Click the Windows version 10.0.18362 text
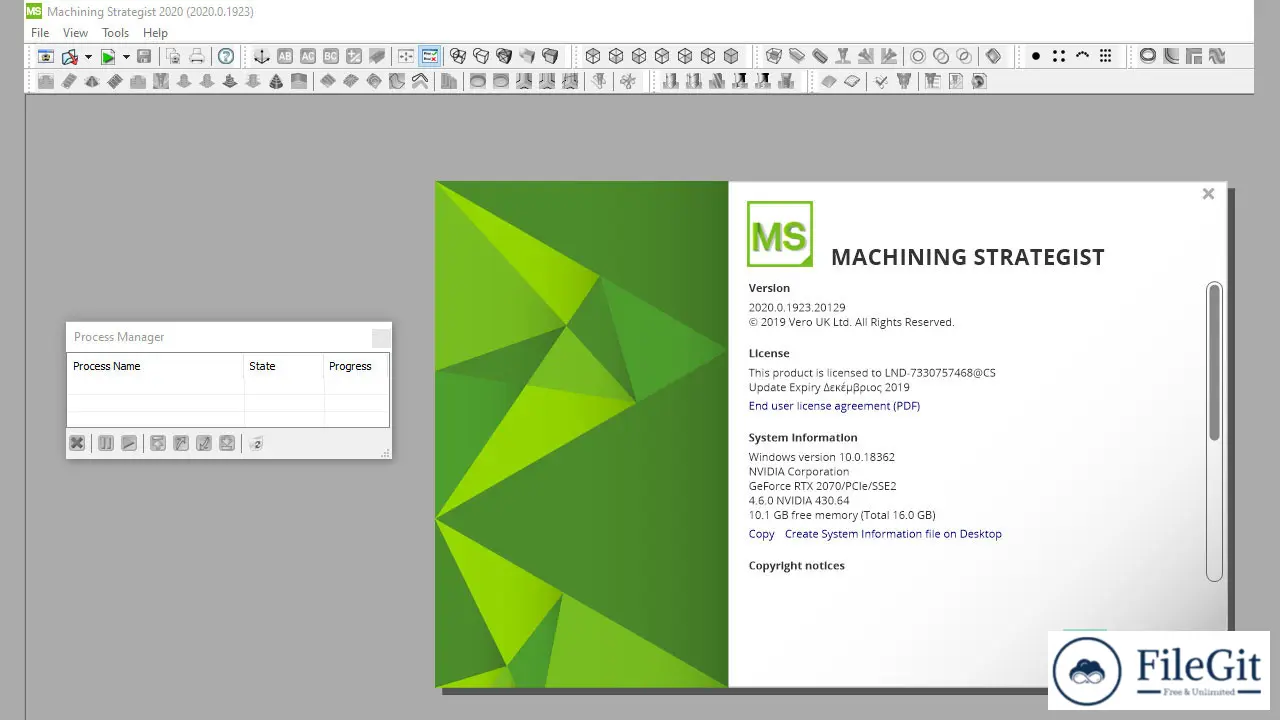Screen dimensions: 1280x720 (821, 457)
